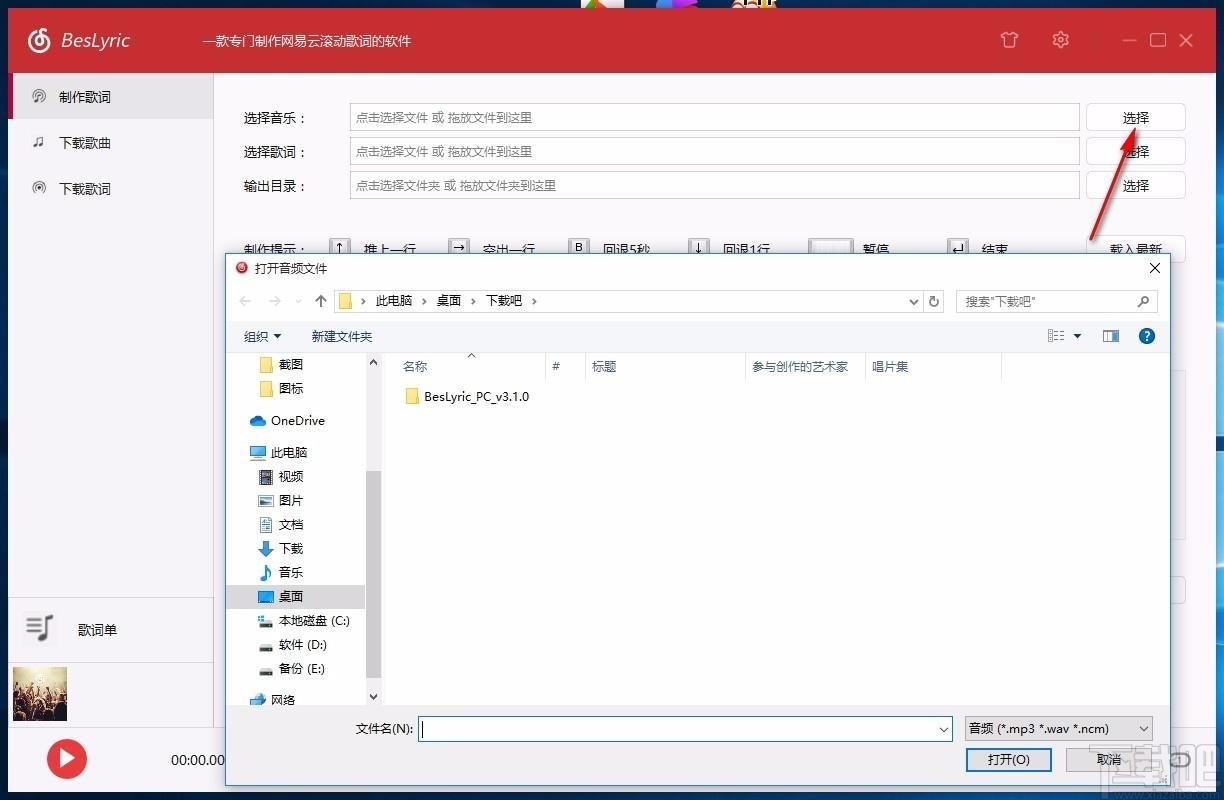The width and height of the screenshot is (1224, 800).
Task: Select 下载吧 in the address breadcrumb
Action: (504, 301)
